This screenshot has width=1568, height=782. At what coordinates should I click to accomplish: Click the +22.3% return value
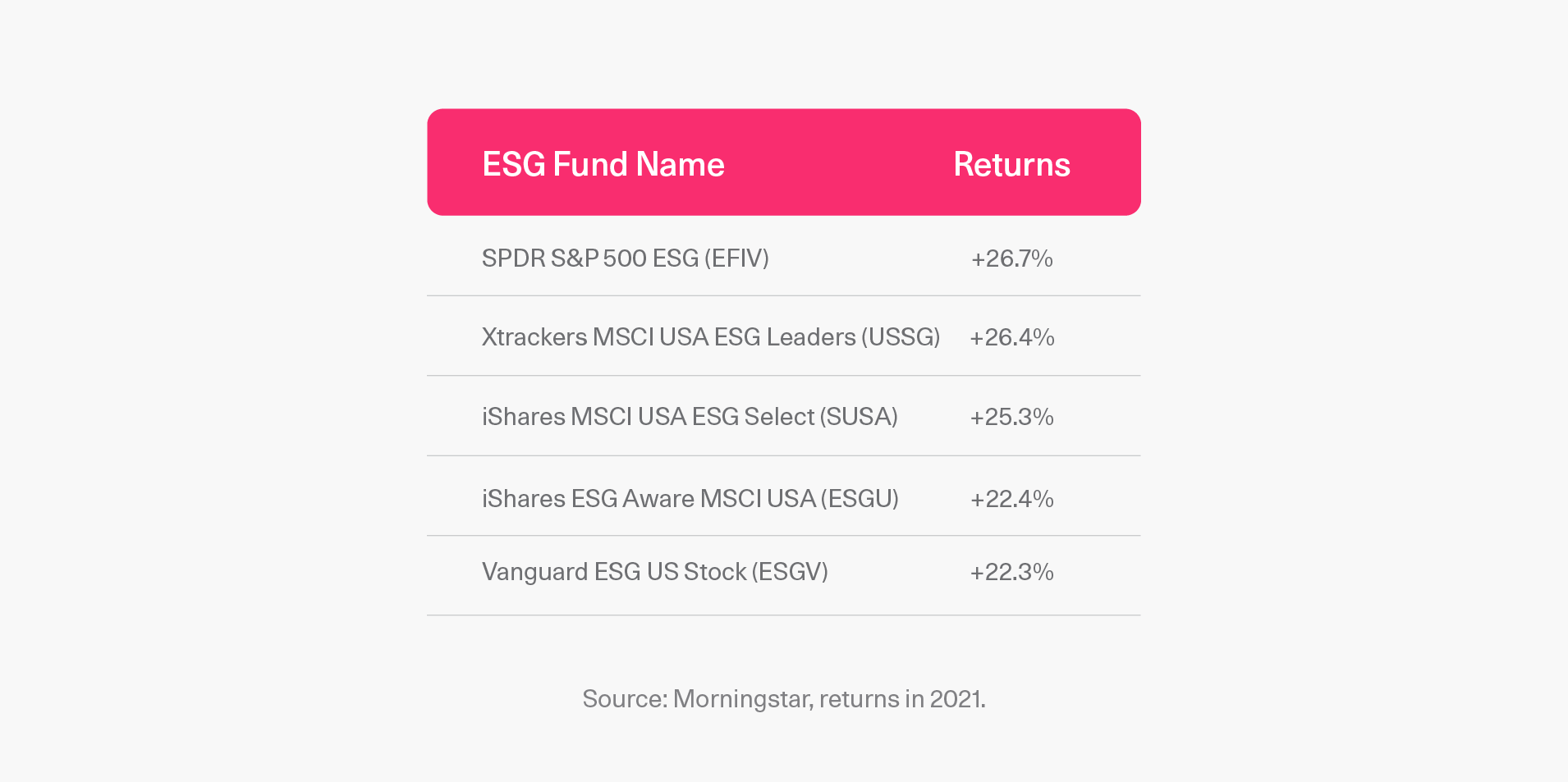pos(1012,572)
